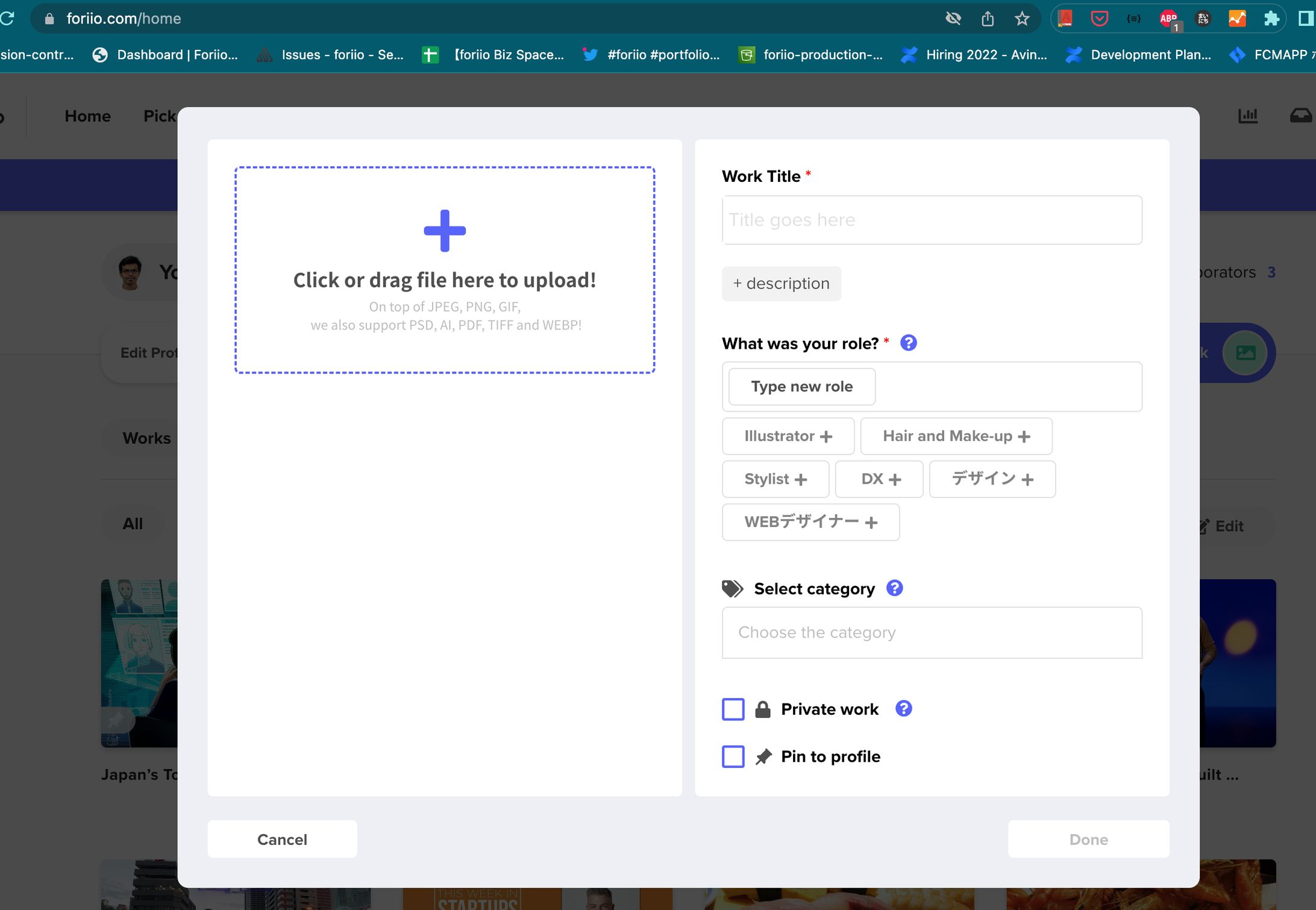Open the Hiring 2022 bookmark

(x=974, y=55)
